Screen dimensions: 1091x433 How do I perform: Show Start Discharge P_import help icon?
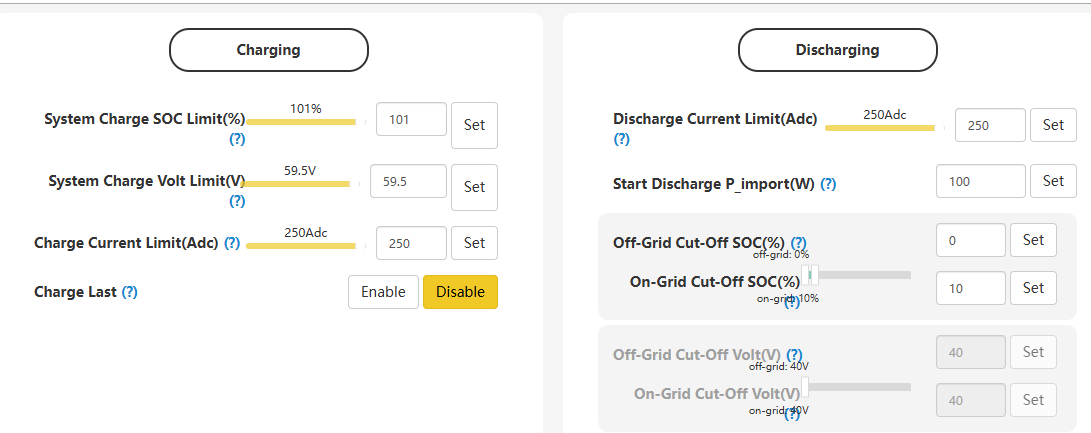pyautogui.click(x=828, y=184)
